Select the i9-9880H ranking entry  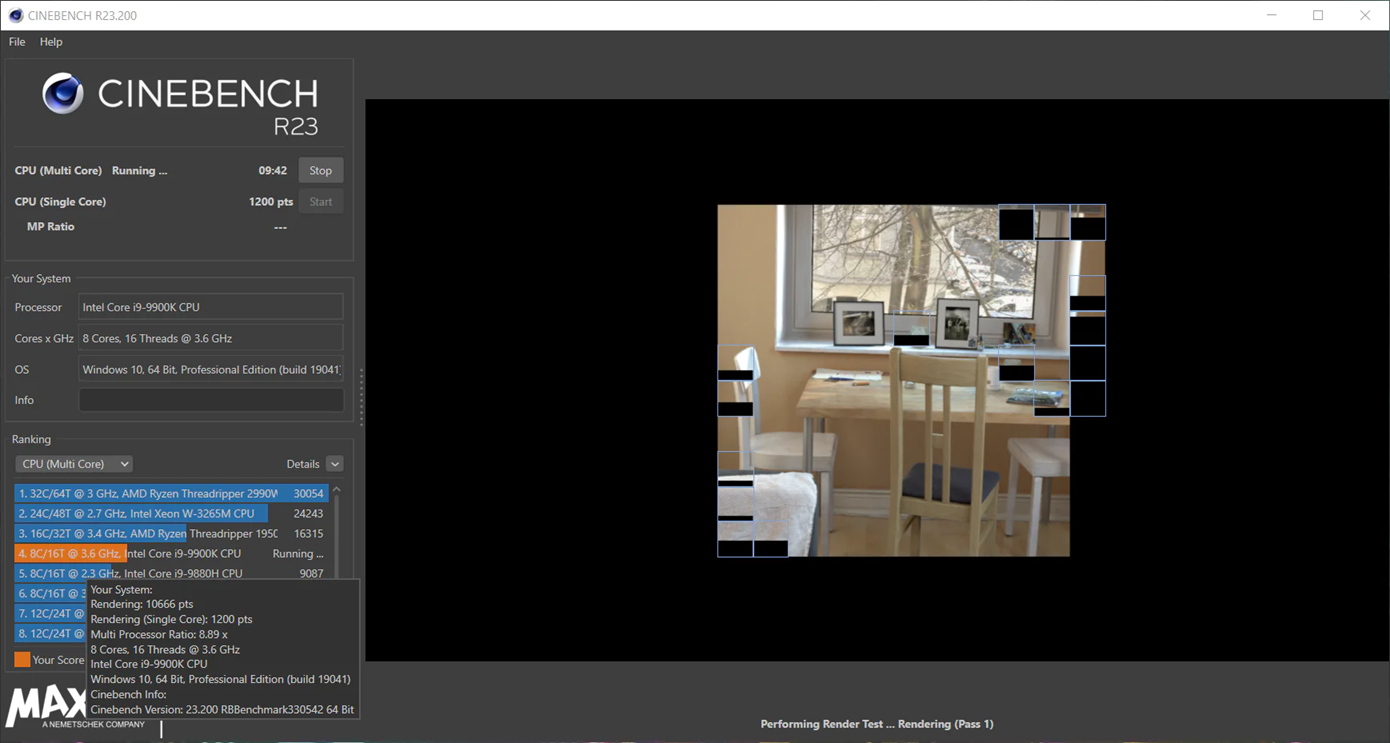point(171,573)
